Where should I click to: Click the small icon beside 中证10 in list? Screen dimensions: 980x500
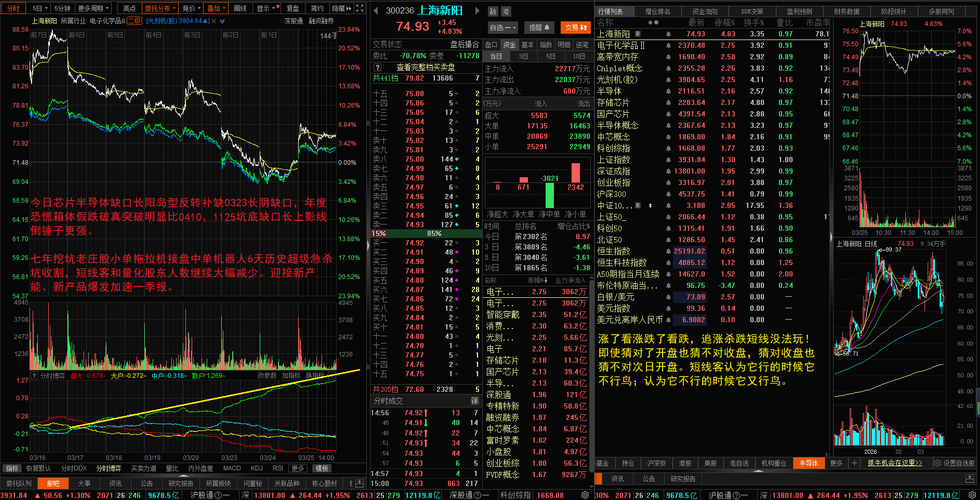pos(638,206)
